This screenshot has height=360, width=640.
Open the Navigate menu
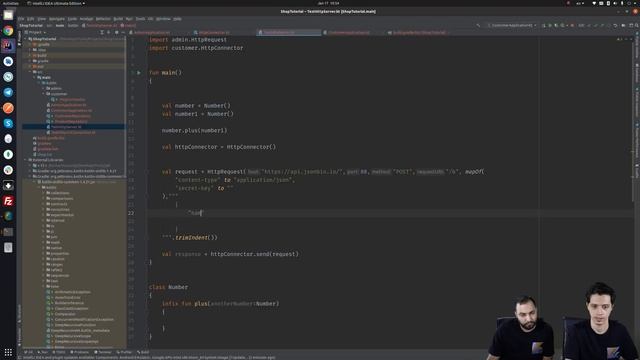coord(57,19)
